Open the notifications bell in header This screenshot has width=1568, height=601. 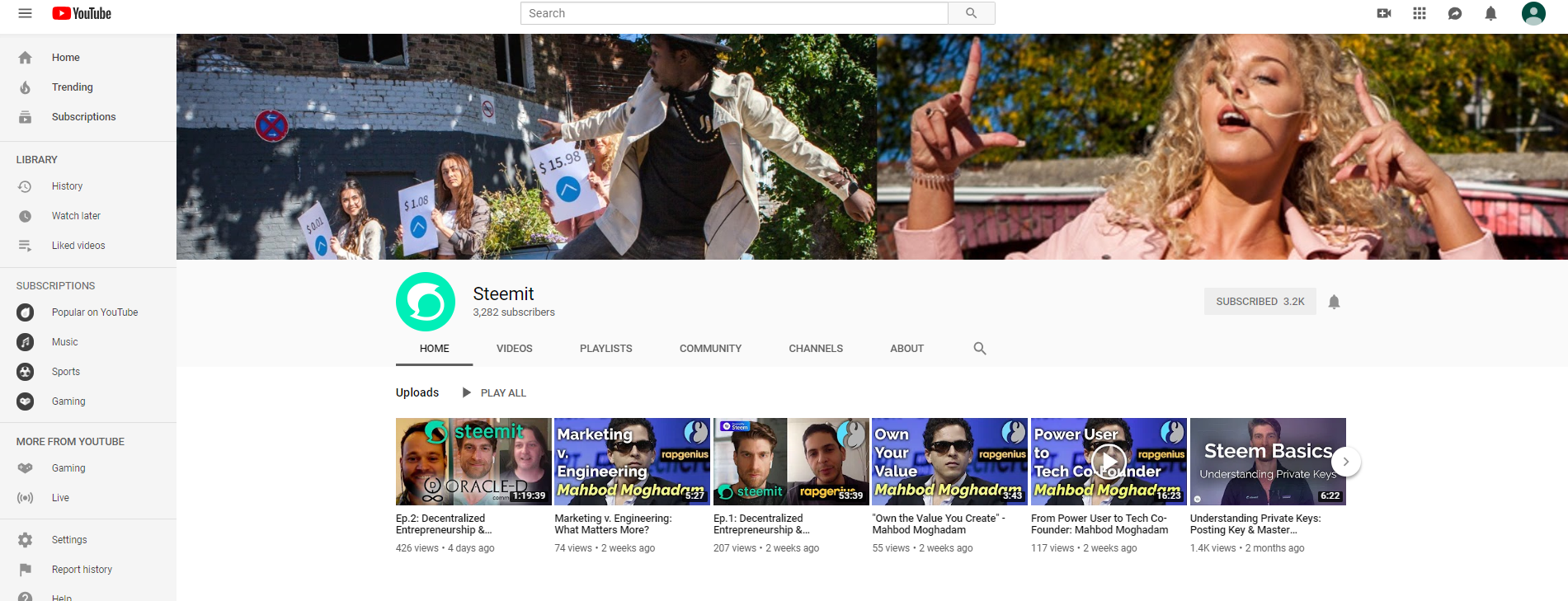click(x=1490, y=13)
